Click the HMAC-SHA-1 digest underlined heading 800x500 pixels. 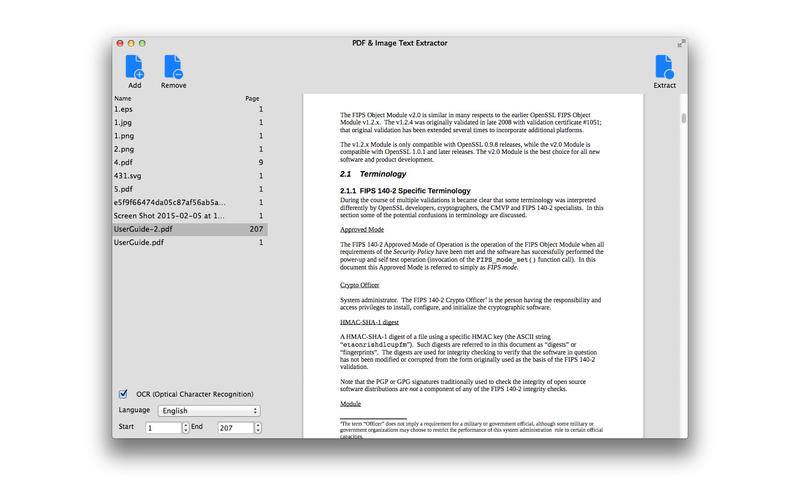pyautogui.click(x=369, y=322)
